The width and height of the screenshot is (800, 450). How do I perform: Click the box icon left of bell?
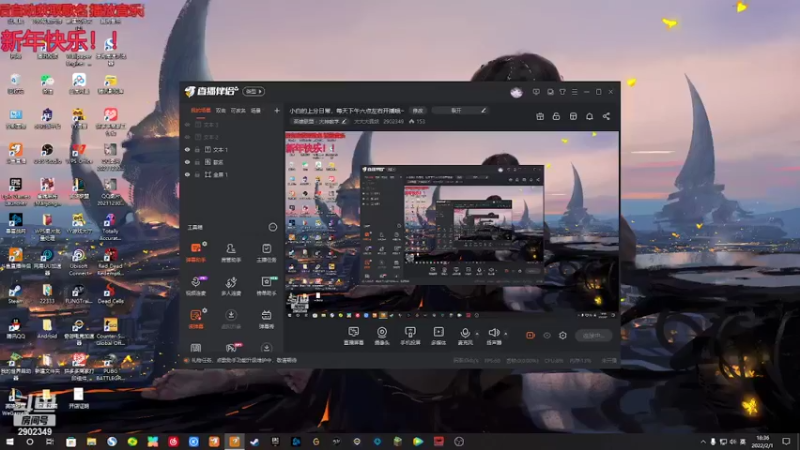573,116
